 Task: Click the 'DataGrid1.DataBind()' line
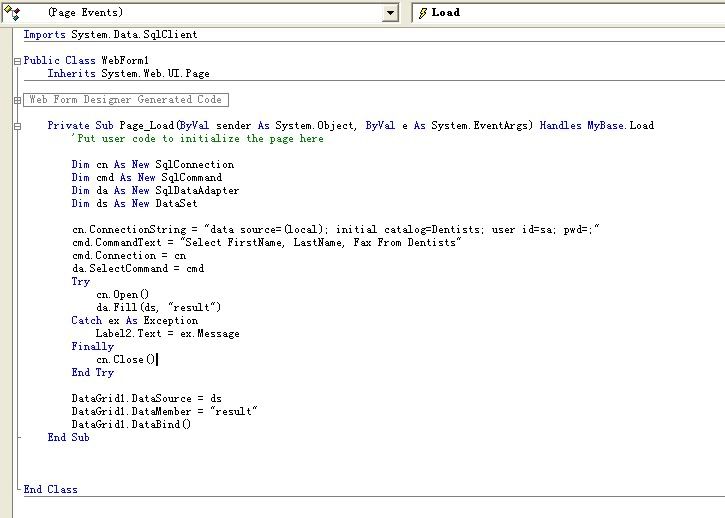click(x=131, y=424)
